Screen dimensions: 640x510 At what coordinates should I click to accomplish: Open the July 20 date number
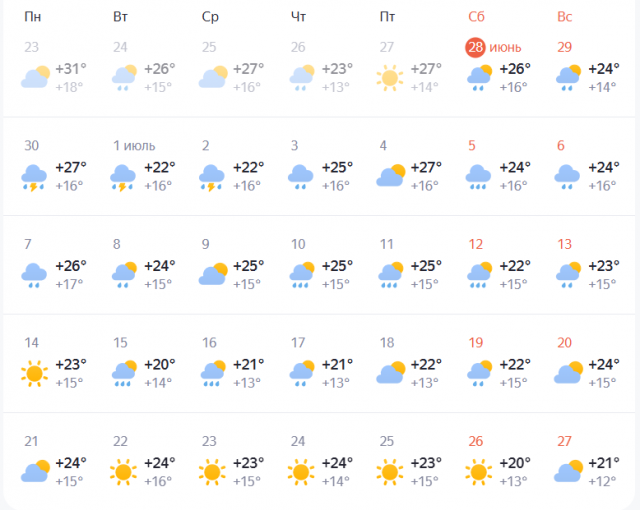tap(564, 343)
